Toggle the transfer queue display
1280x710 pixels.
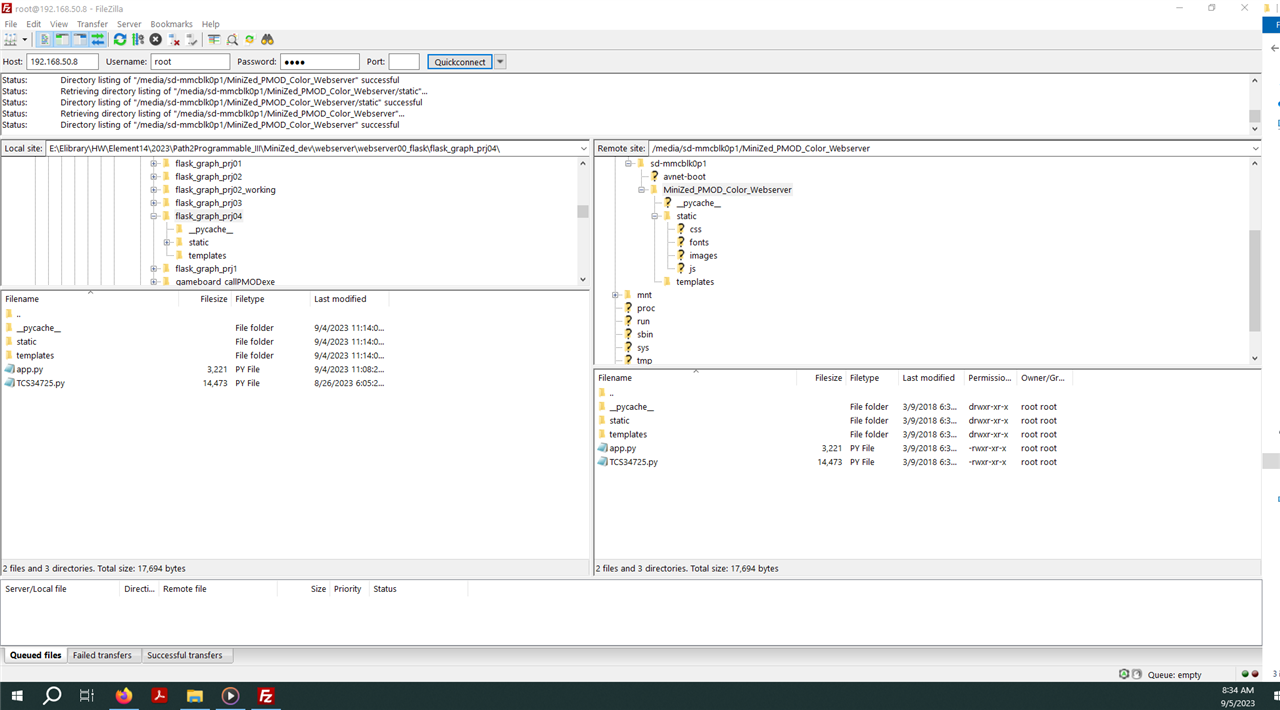pyautogui.click(x=98, y=40)
